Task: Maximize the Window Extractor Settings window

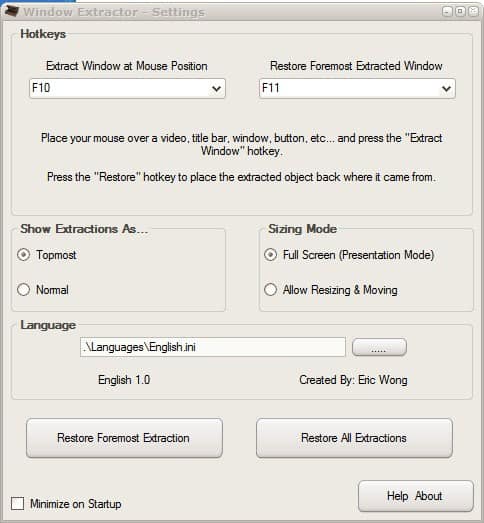Action: click(460, 12)
